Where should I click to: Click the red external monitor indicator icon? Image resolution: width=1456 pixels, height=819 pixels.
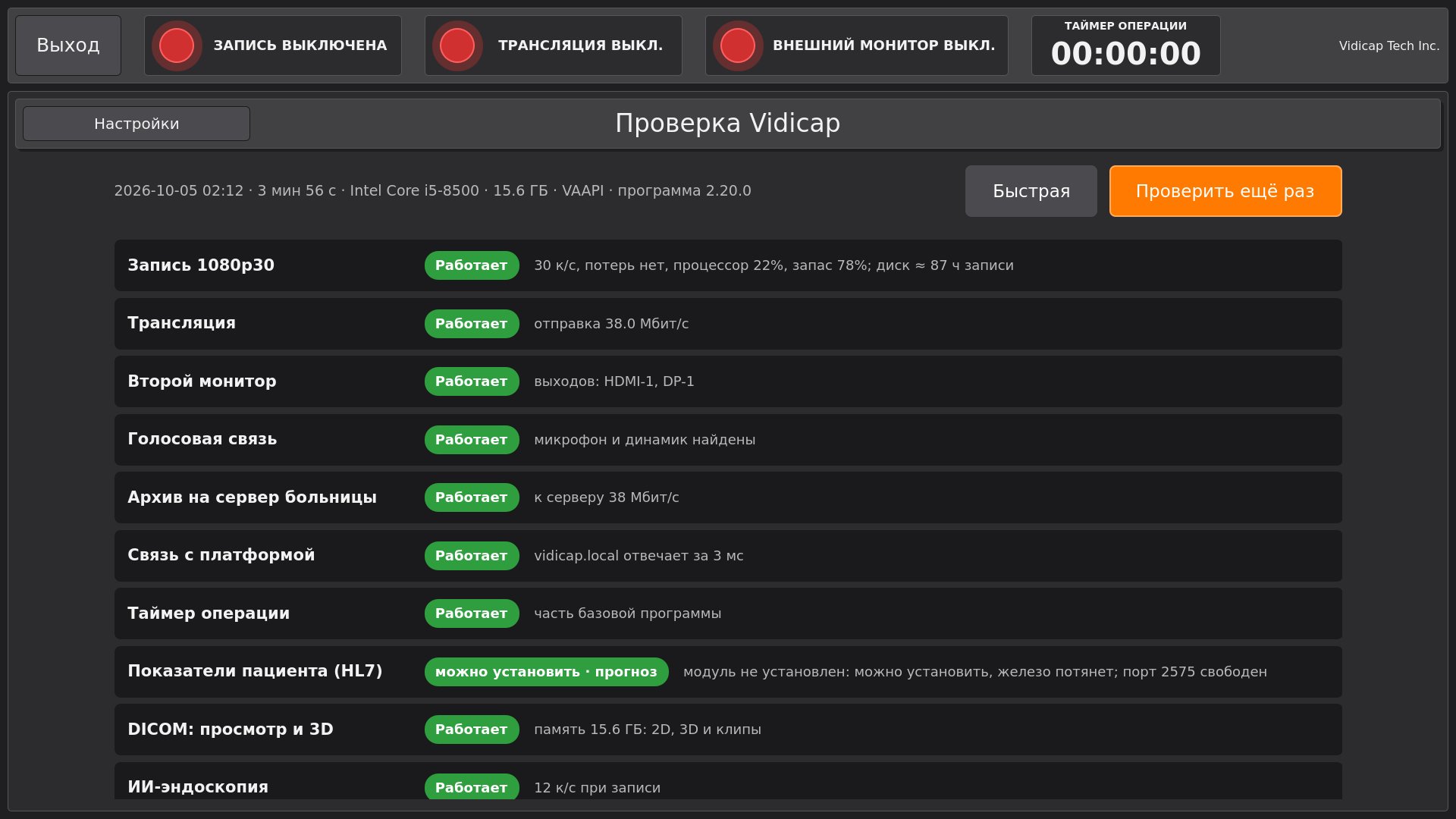click(x=738, y=45)
